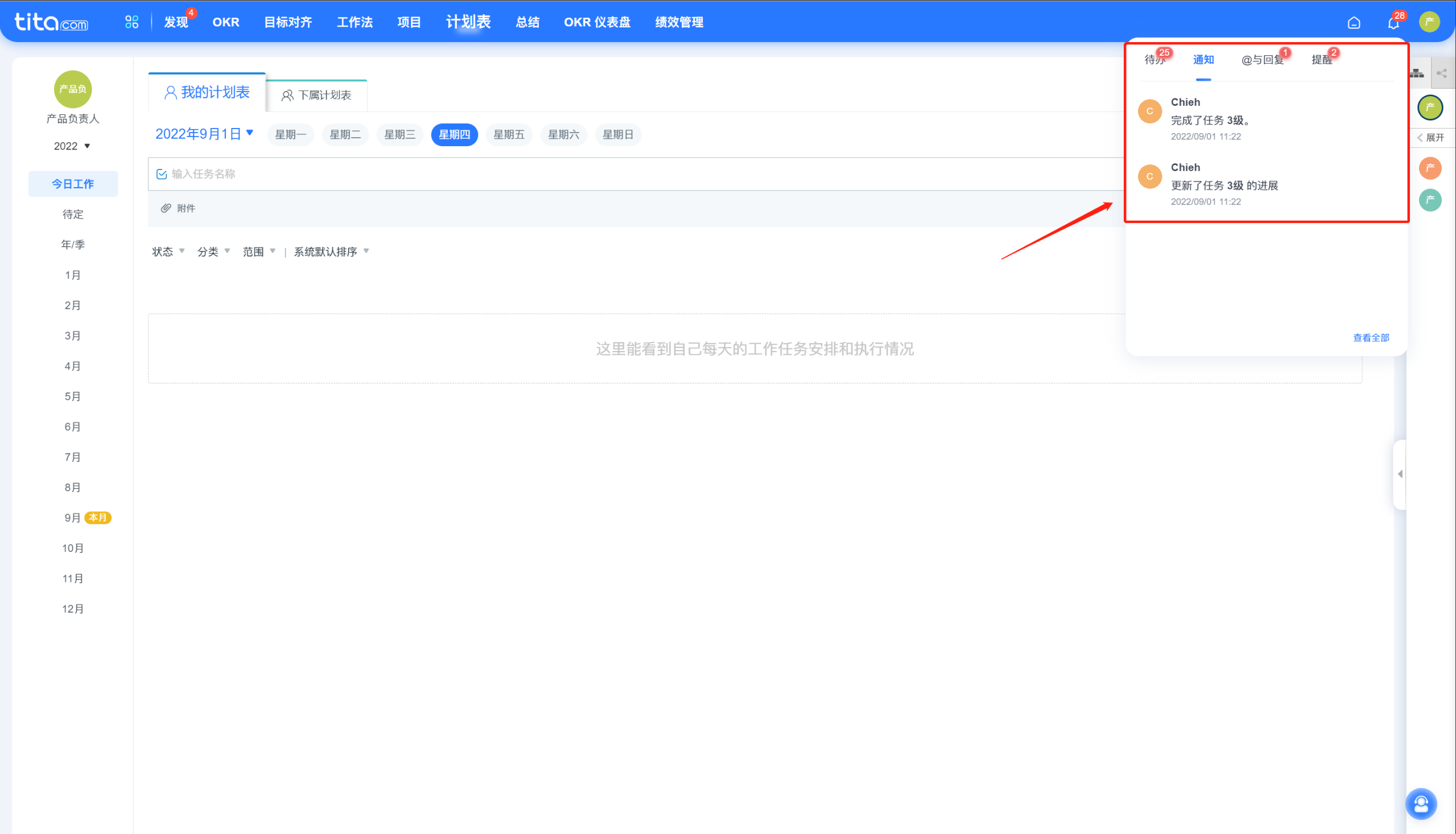Open the 2022 year dropdown
1456x834 pixels.
(x=72, y=146)
